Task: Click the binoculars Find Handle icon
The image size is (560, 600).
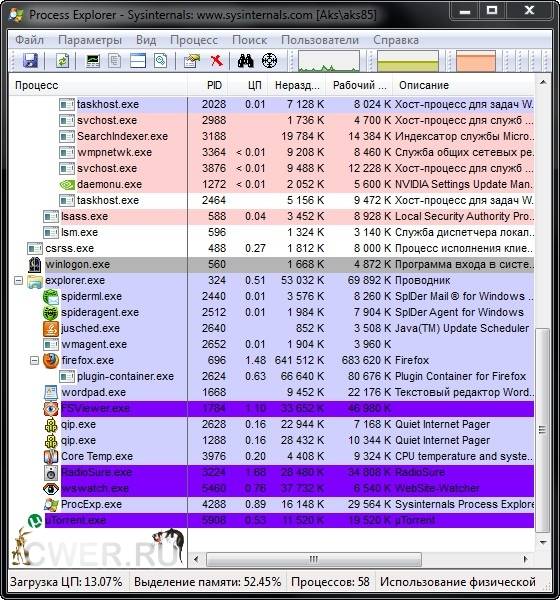Action: pos(245,60)
